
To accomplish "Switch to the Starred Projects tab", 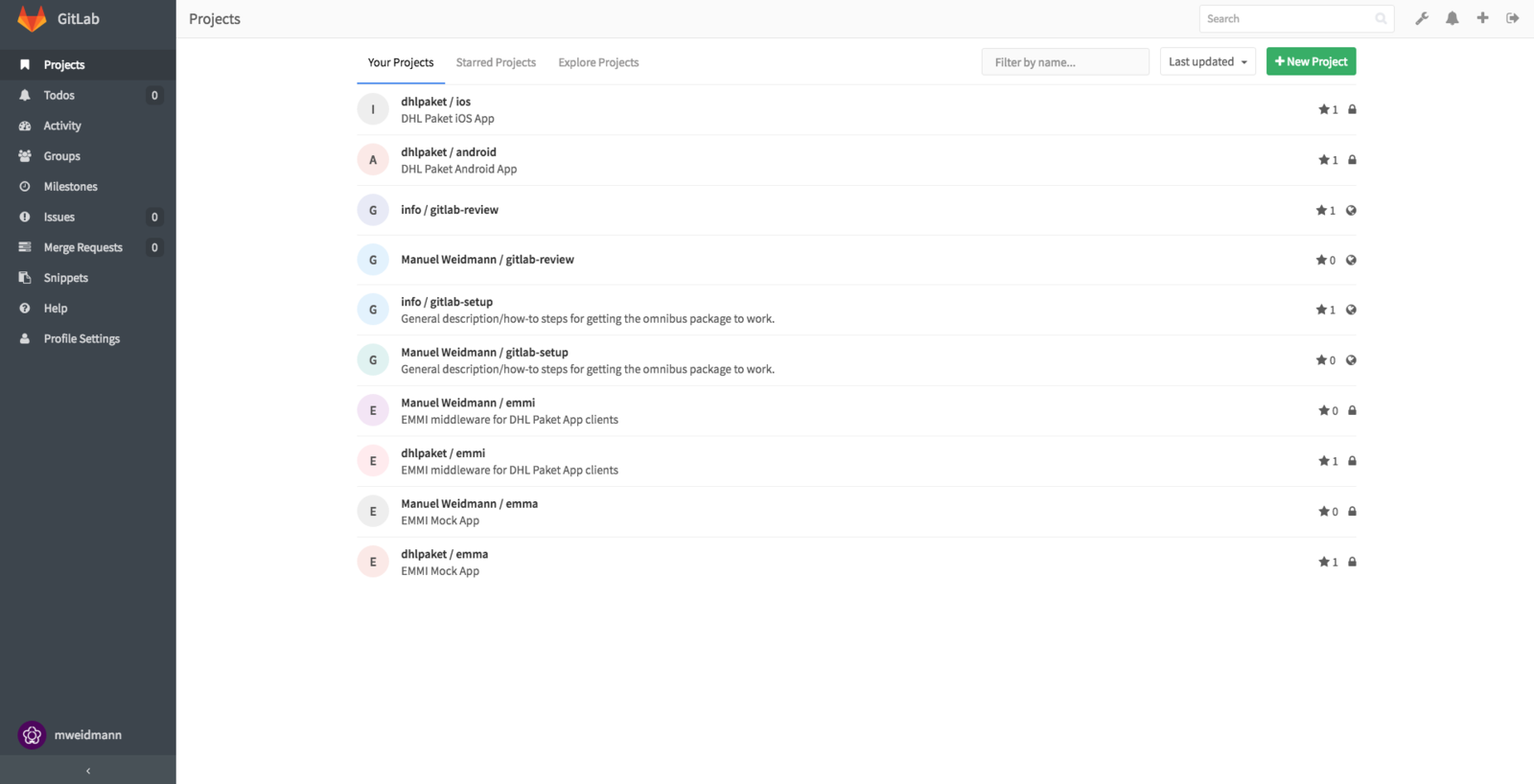I will pyautogui.click(x=496, y=62).
